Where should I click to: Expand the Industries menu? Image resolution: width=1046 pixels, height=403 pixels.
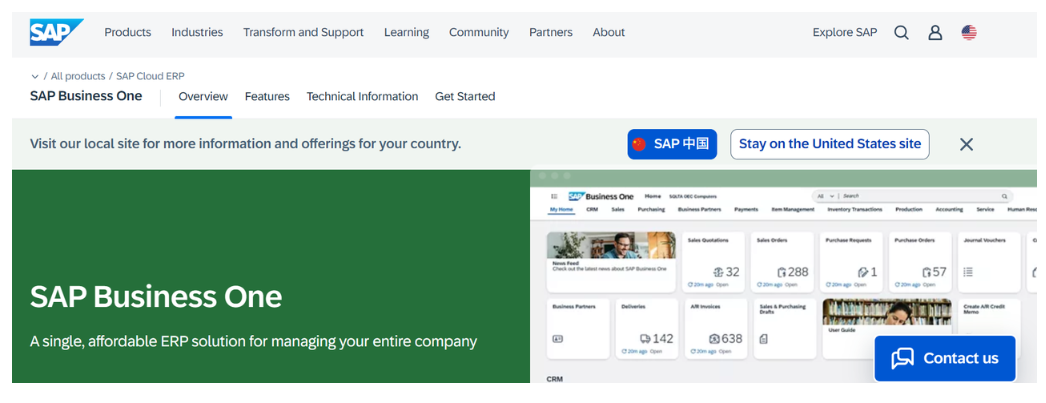point(197,32)
